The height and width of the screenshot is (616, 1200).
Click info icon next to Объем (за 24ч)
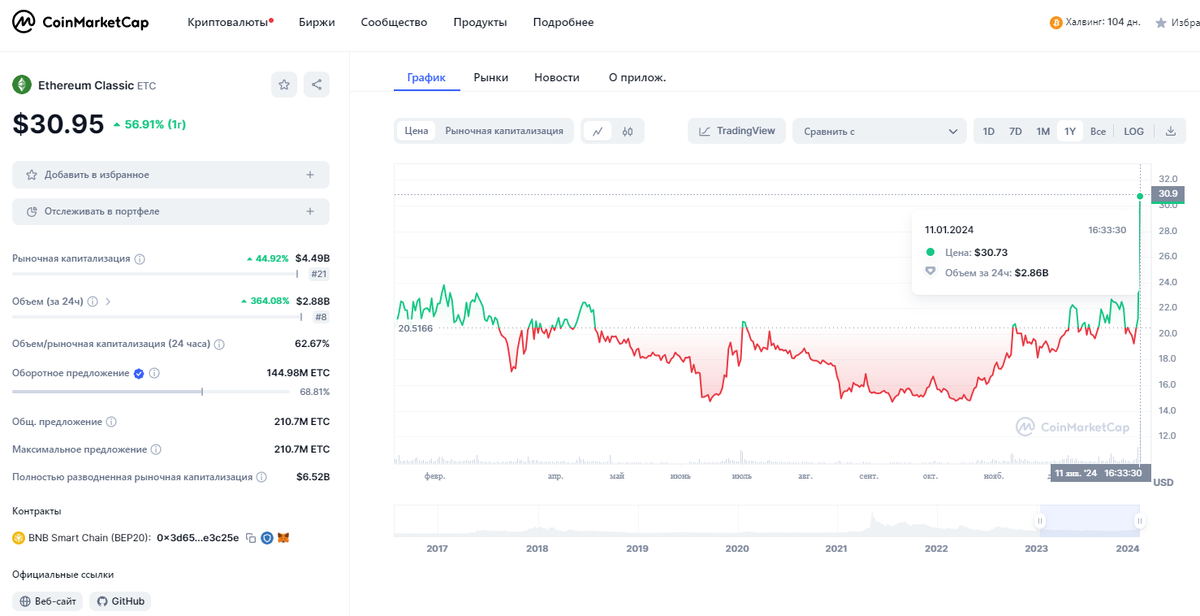tap(93, 301)
